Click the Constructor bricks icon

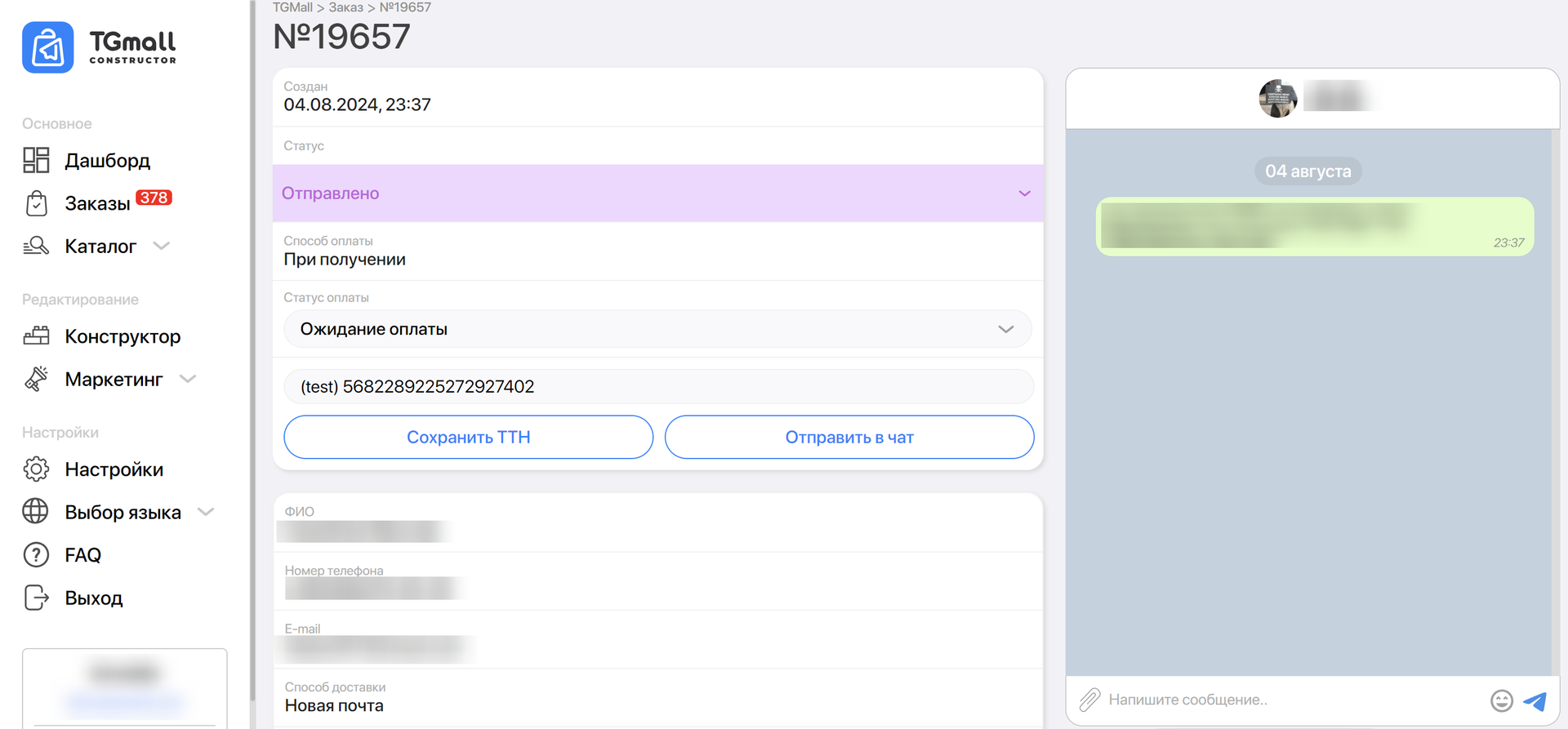coord(36,336)
